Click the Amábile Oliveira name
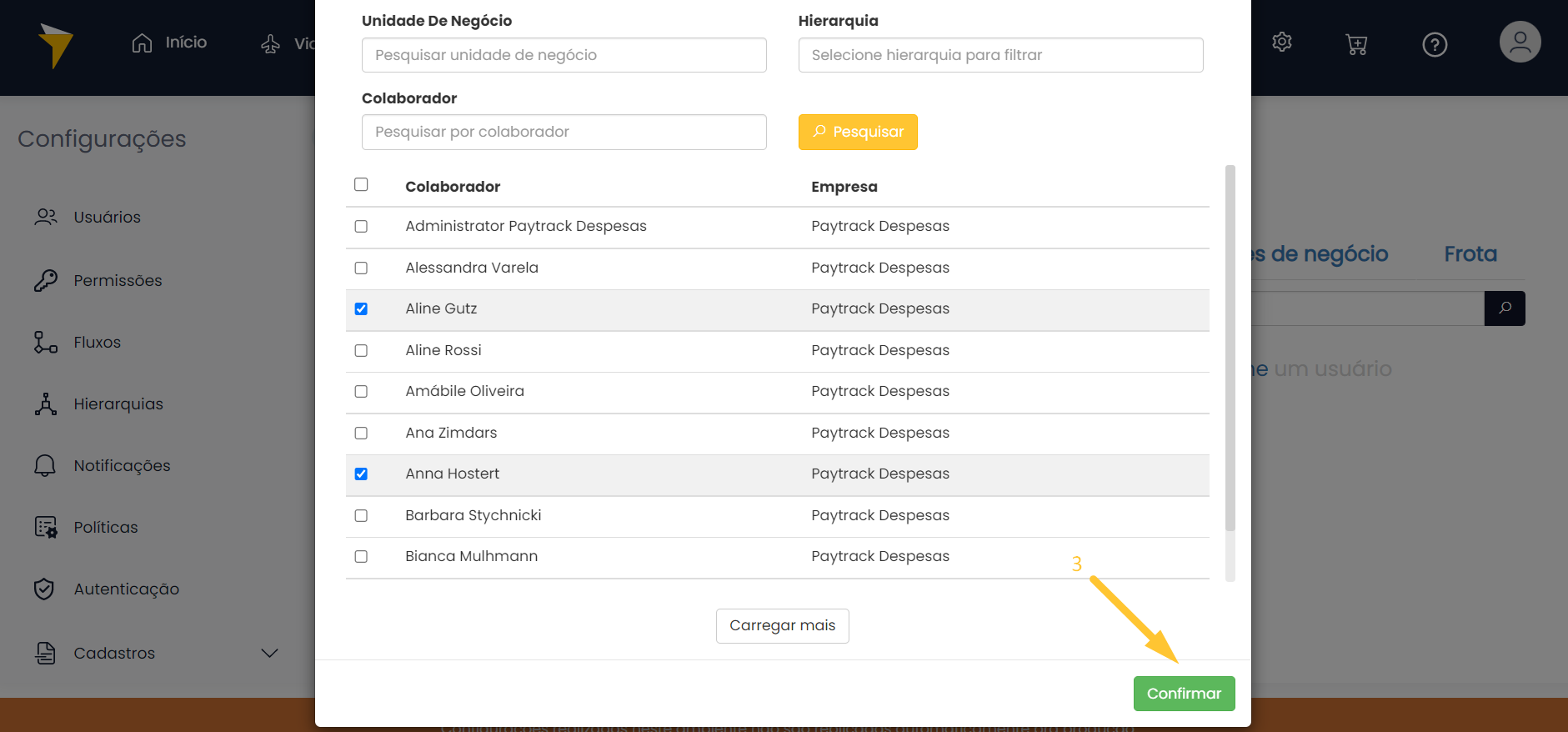This screenshot has height=732, width=1568. pyautogui.click(x=464, y=391)
